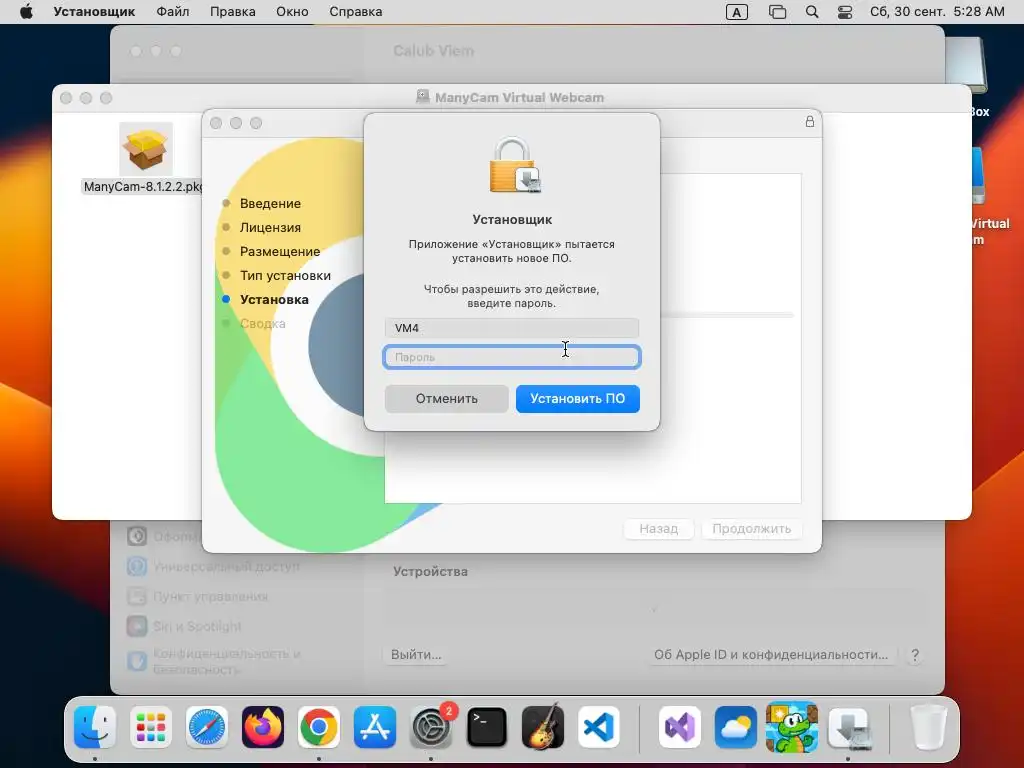This screenshot has height=768, width=1024.
Task: Open the Справка menu
Action: point(355,12)
